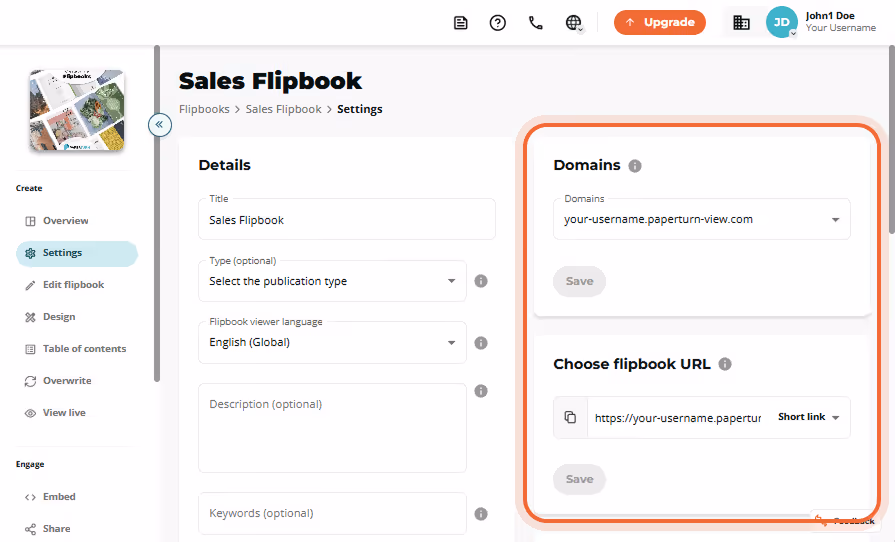895x542 pixels.
Task: Collapse the sidebar with double-chevron button
Action: coord(160,124)
